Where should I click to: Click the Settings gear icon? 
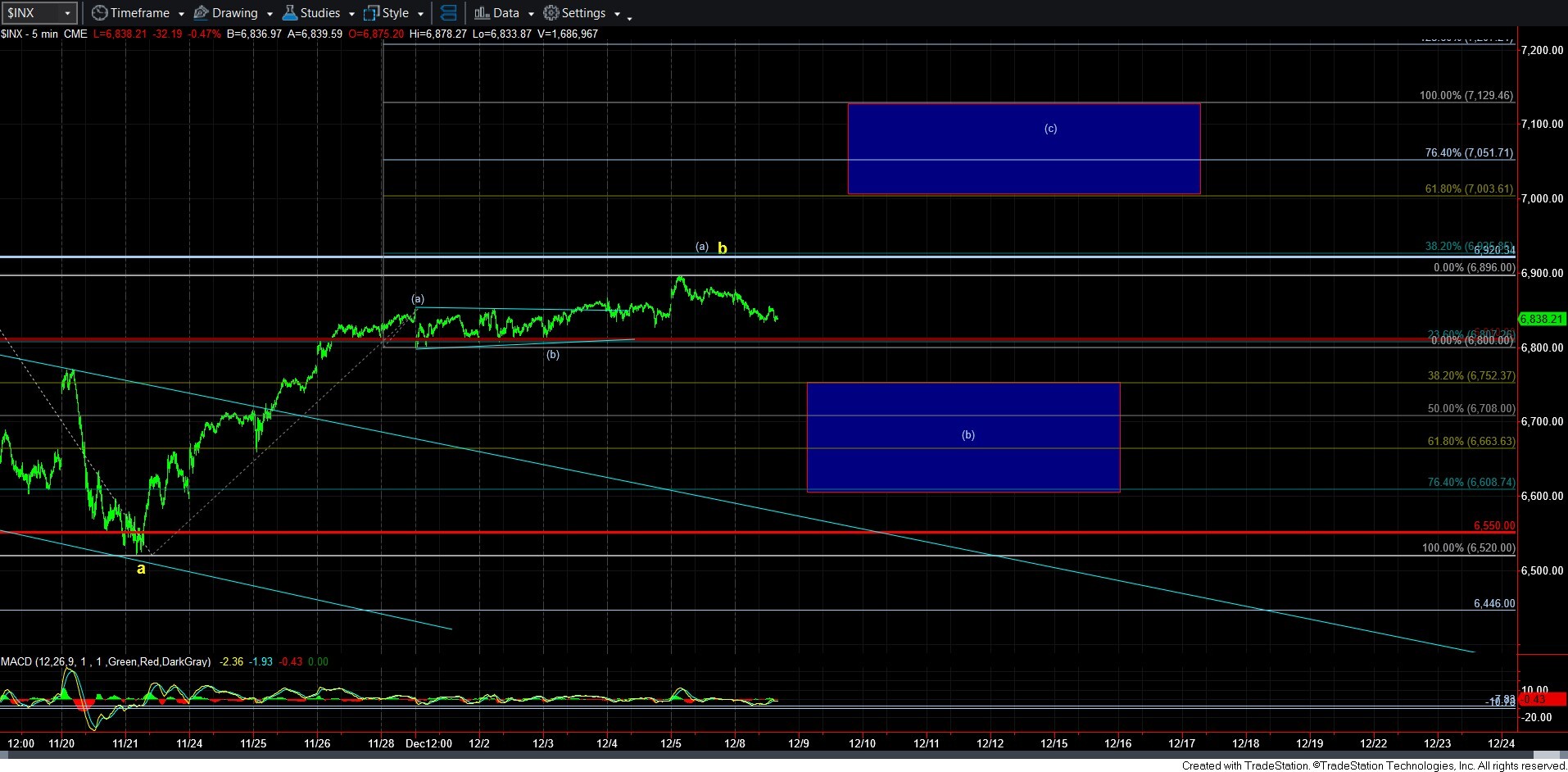coord(551,13)
